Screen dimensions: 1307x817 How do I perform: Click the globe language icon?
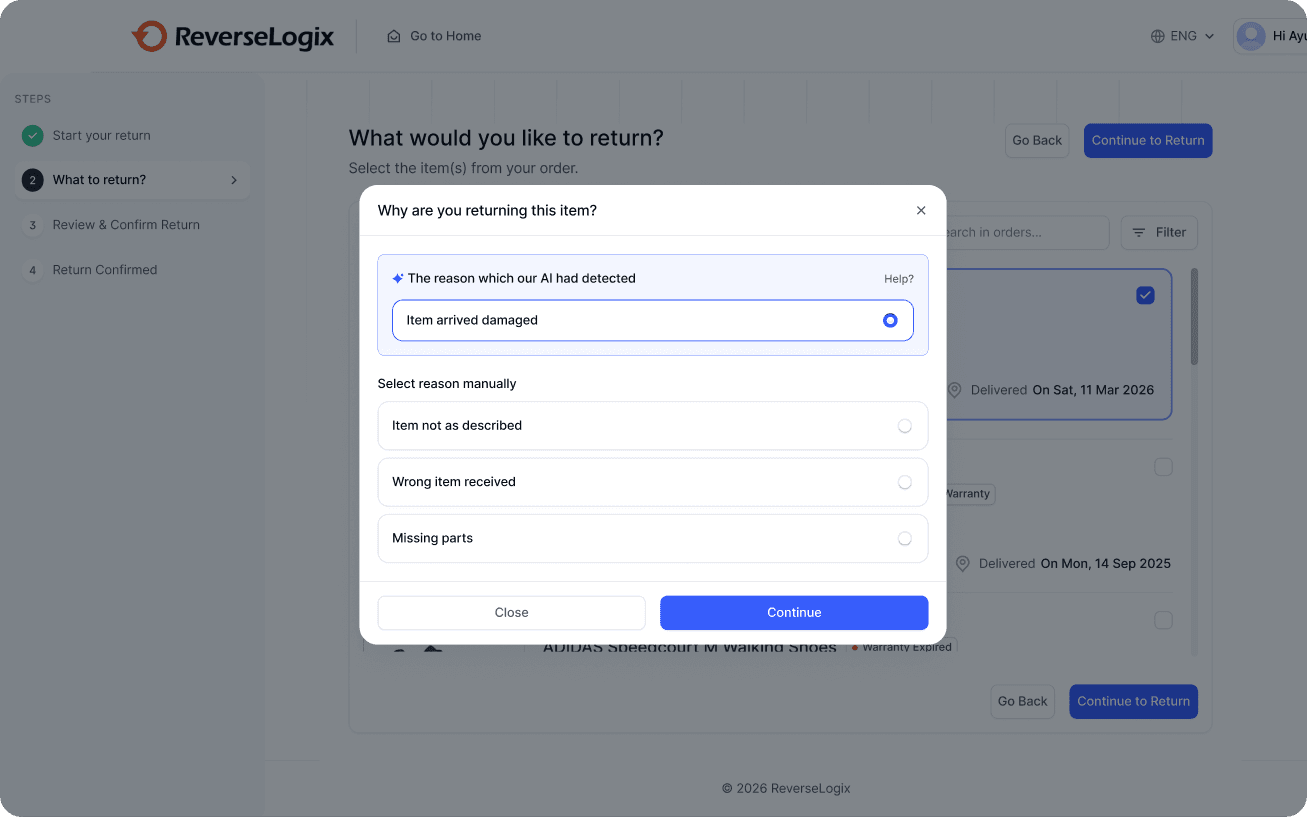pyautogui.click(x=1158, y=36)
